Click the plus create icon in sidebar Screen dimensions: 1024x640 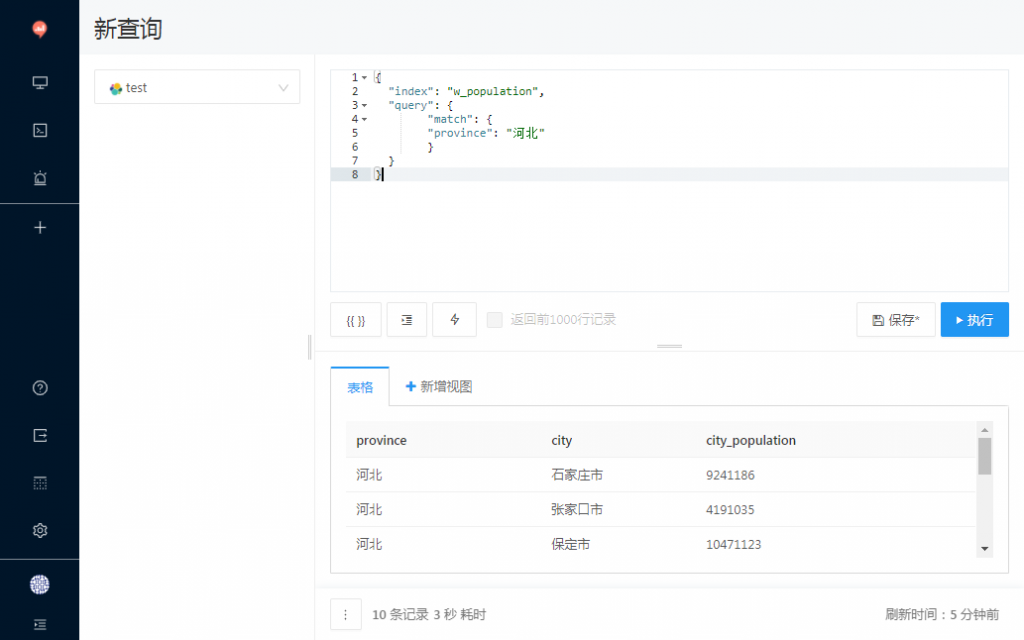(x=40, y=227)
